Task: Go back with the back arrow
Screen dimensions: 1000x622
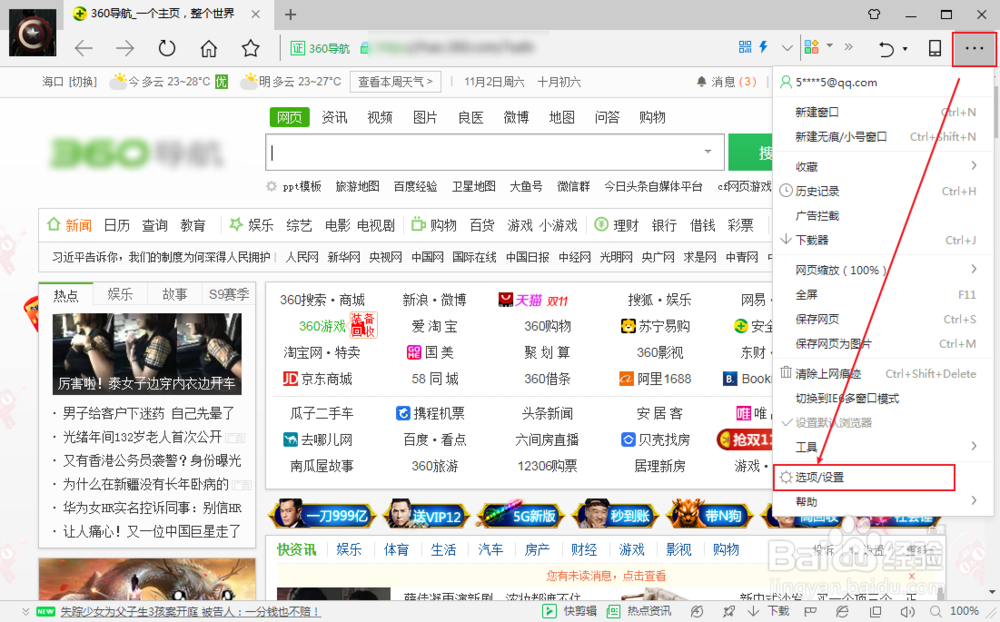Action: click(84, 48)
